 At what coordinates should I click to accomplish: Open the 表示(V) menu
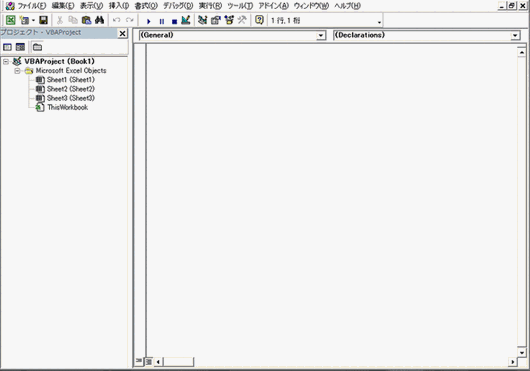pyautogui.click(x=91, y=6)
